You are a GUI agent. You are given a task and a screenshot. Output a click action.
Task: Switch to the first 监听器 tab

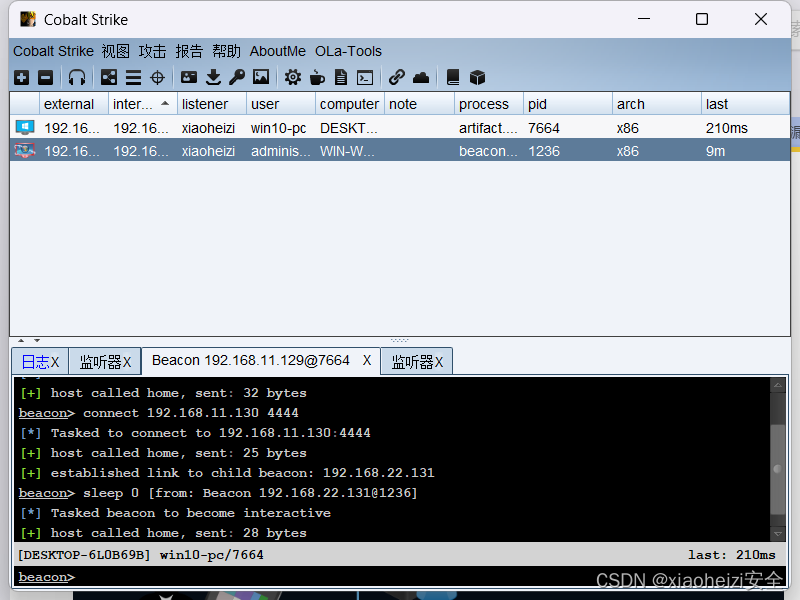[x=105, y=362]
